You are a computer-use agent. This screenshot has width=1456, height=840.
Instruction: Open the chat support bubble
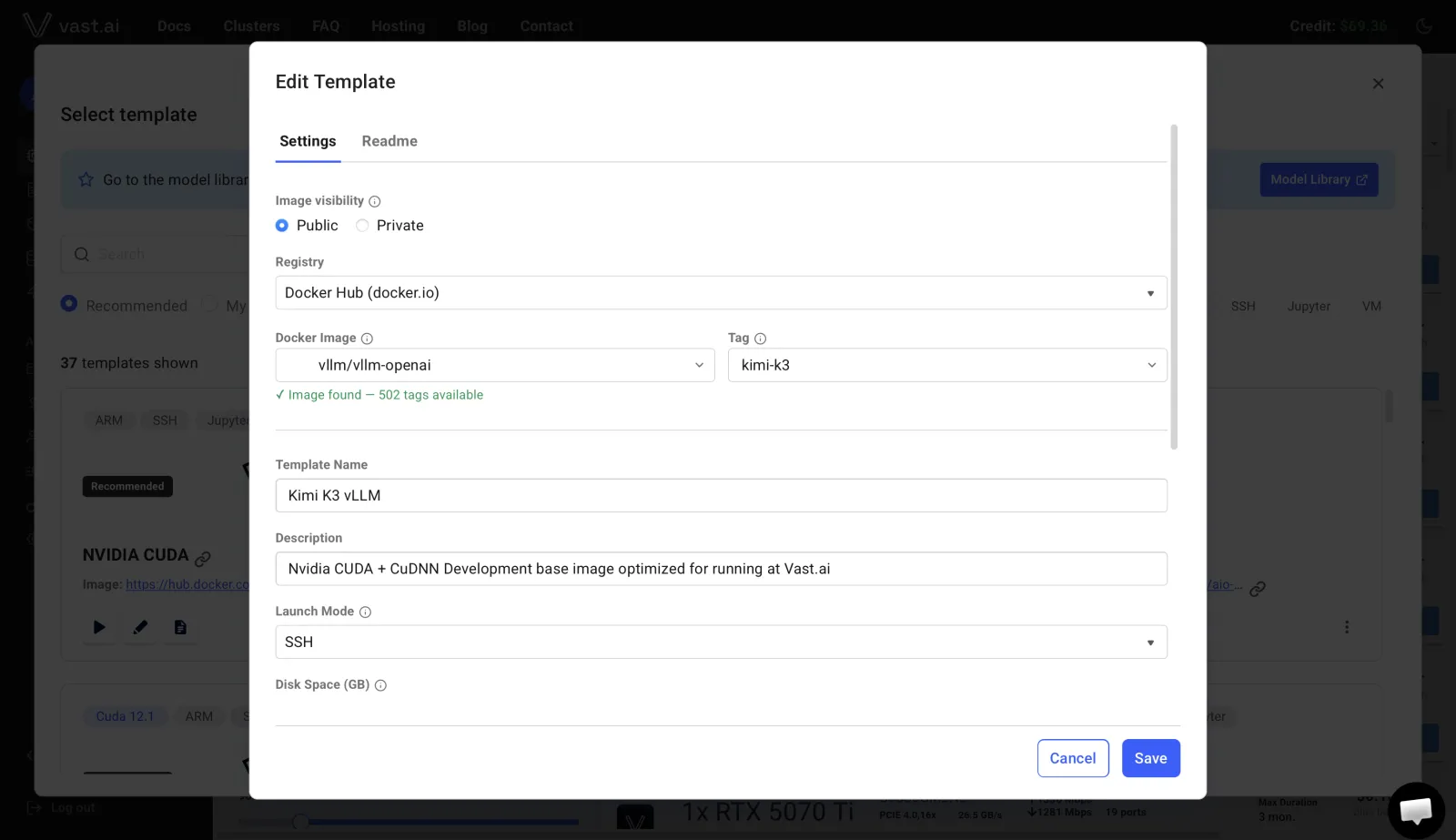coord(1416,810)
